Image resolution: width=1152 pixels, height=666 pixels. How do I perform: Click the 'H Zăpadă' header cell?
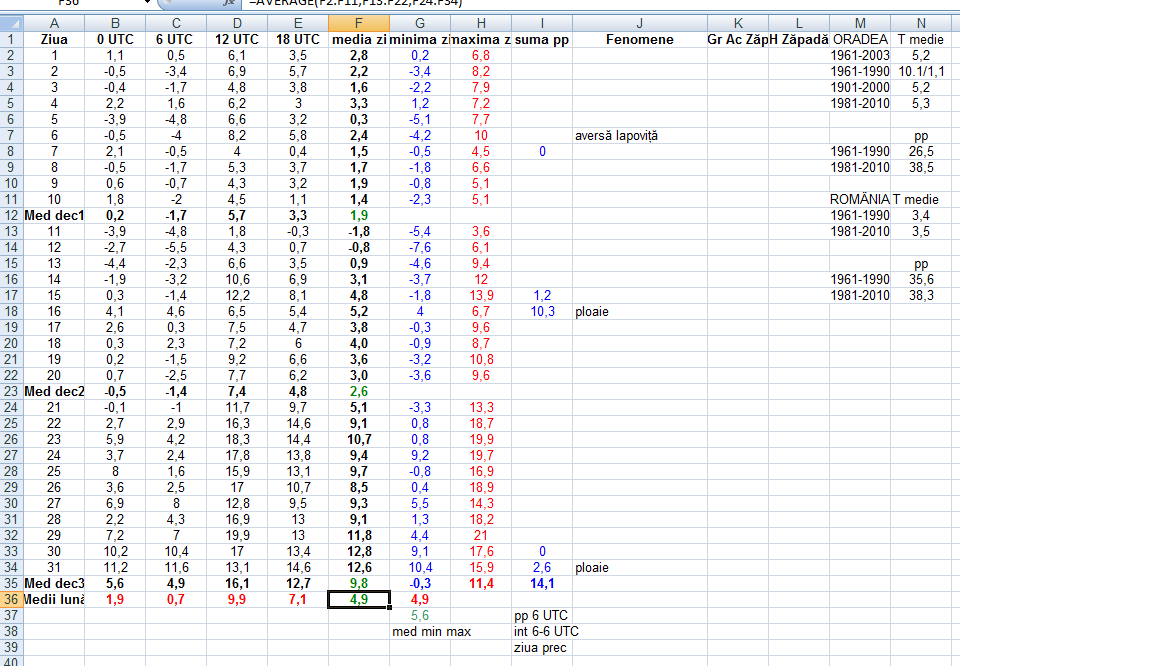tap(799, 40)
